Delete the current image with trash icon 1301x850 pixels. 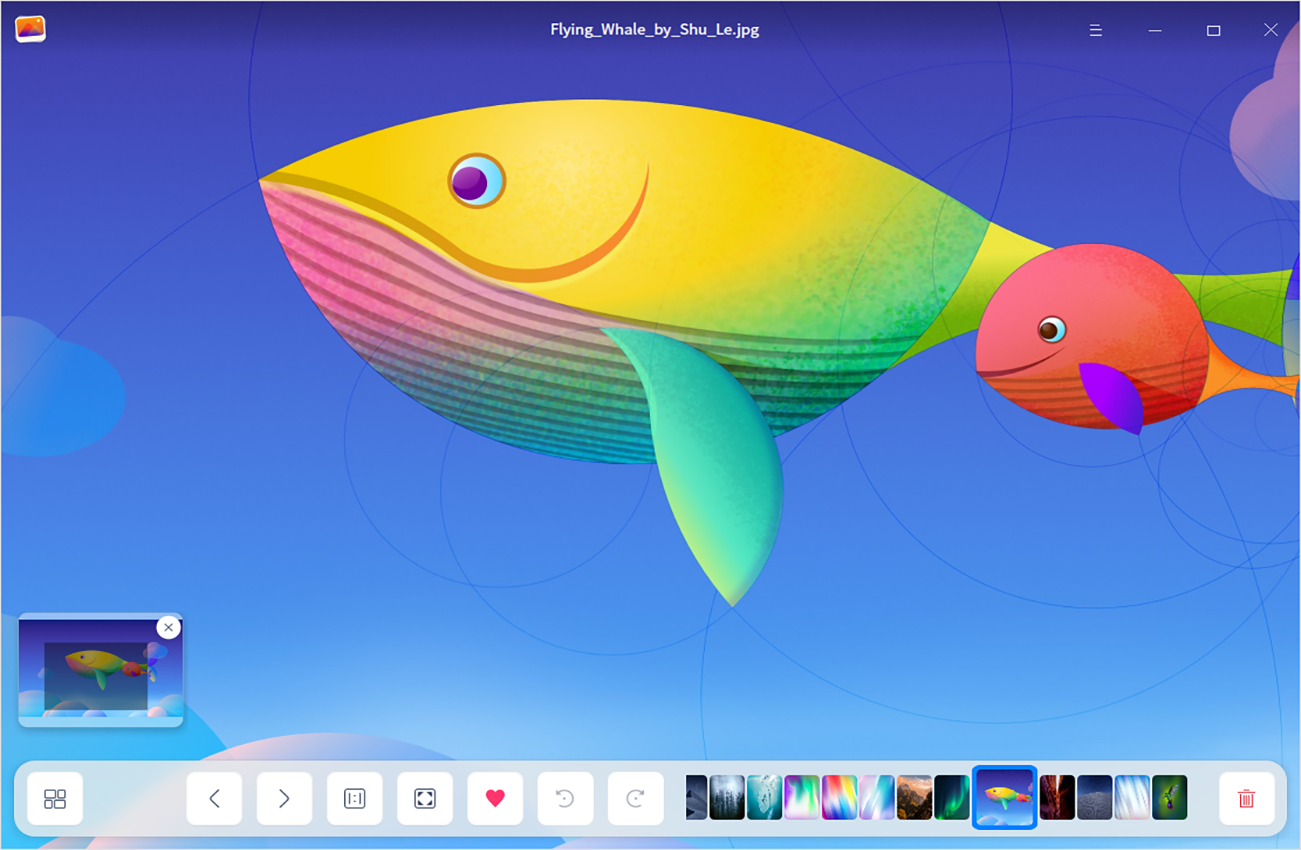1246,799
